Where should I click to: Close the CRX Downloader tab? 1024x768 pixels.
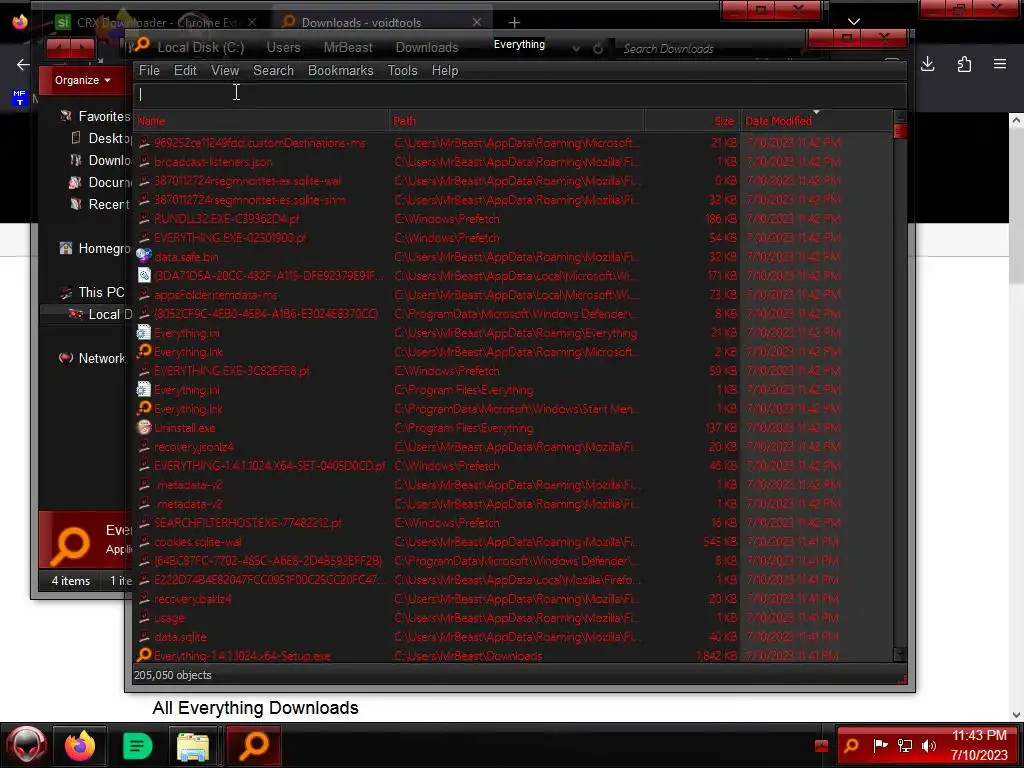(252, 22)
